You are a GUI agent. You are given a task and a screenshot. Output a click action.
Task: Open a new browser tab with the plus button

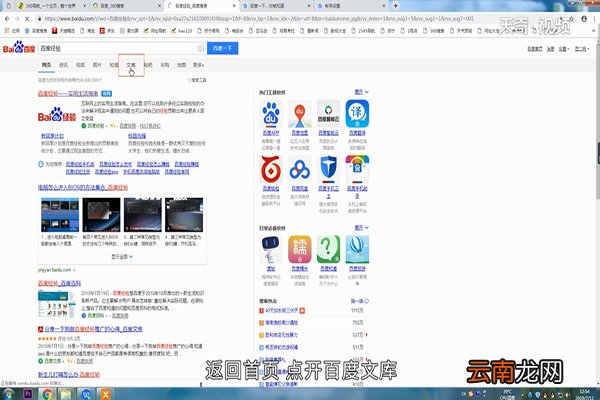(x=395, y=6)
